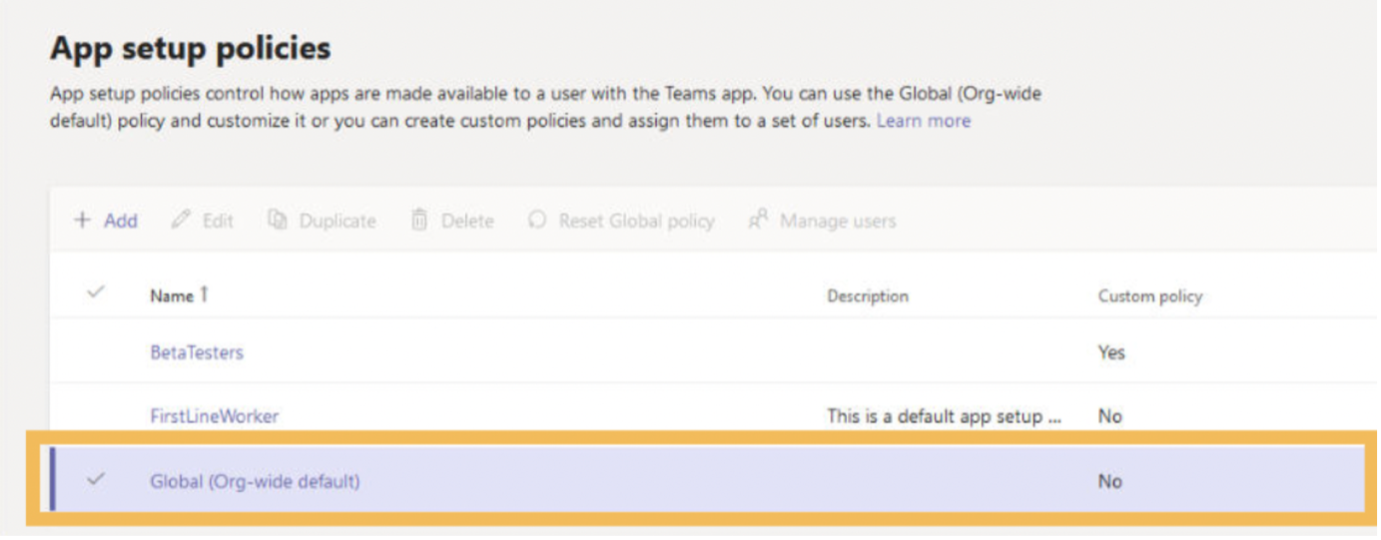
Task: Click the App setup policies heading
Action: coord(190,48)
